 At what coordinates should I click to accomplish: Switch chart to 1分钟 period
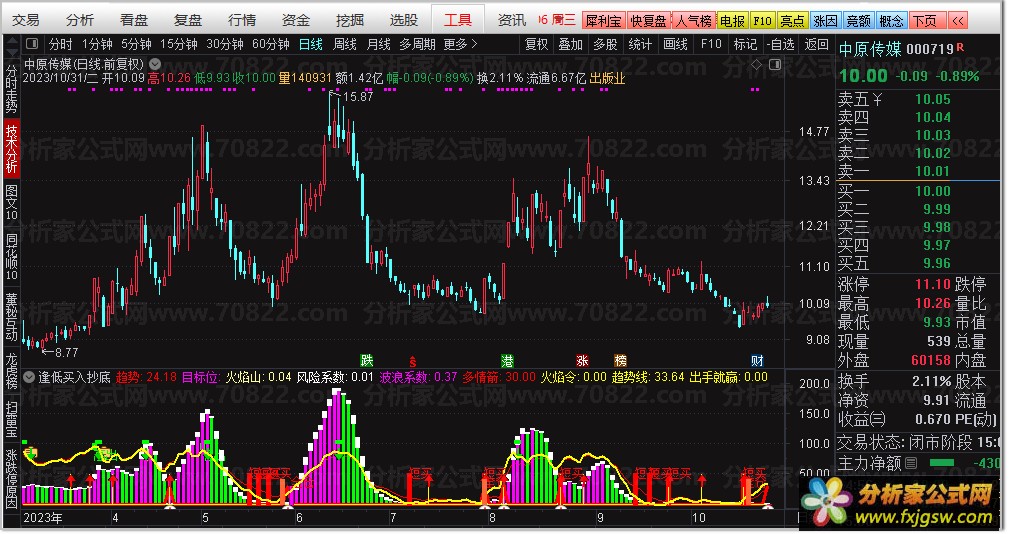pos(97,44)
